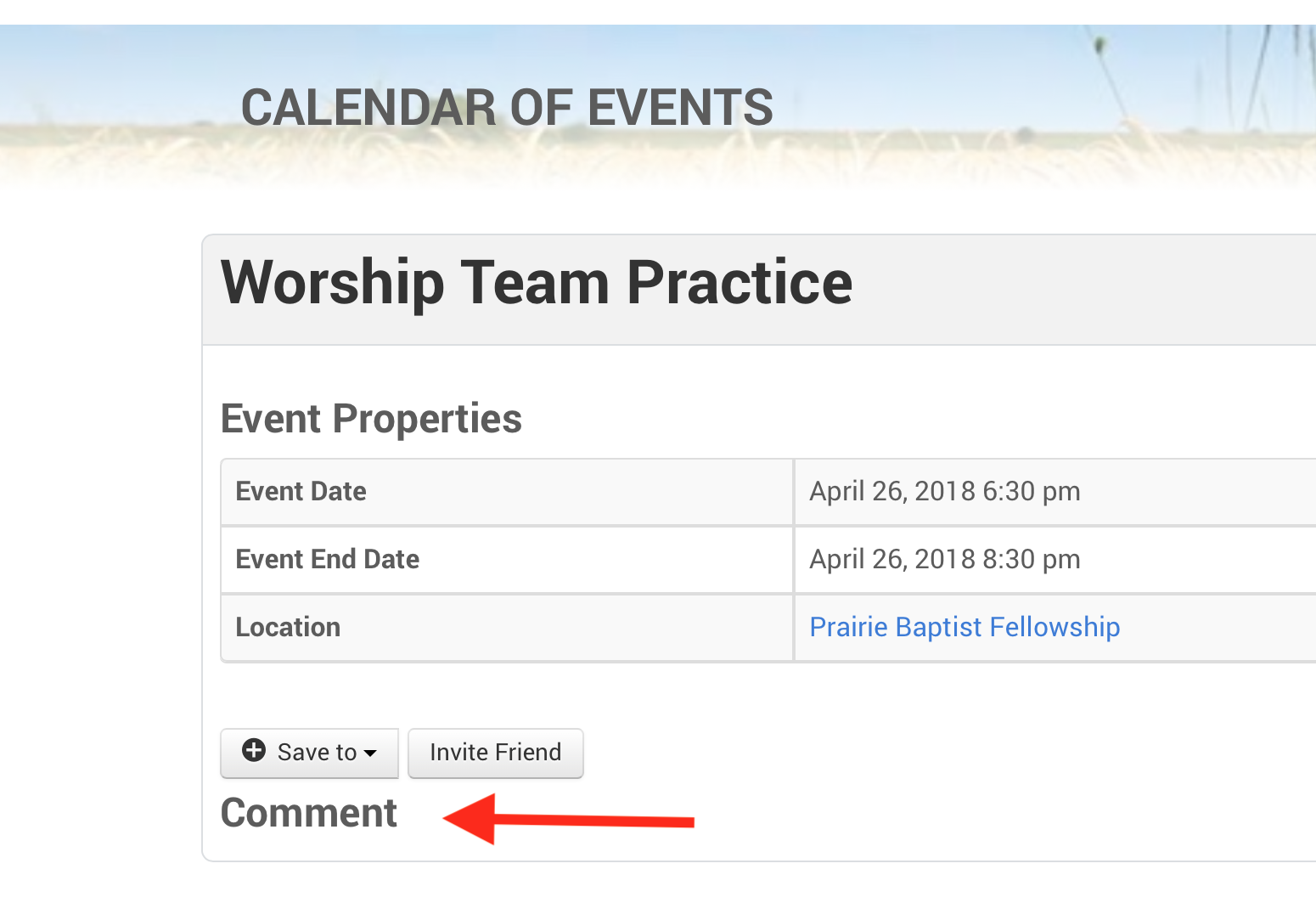Select the April 26, 2018 8:30 pm value

click(x=944, y=560)
